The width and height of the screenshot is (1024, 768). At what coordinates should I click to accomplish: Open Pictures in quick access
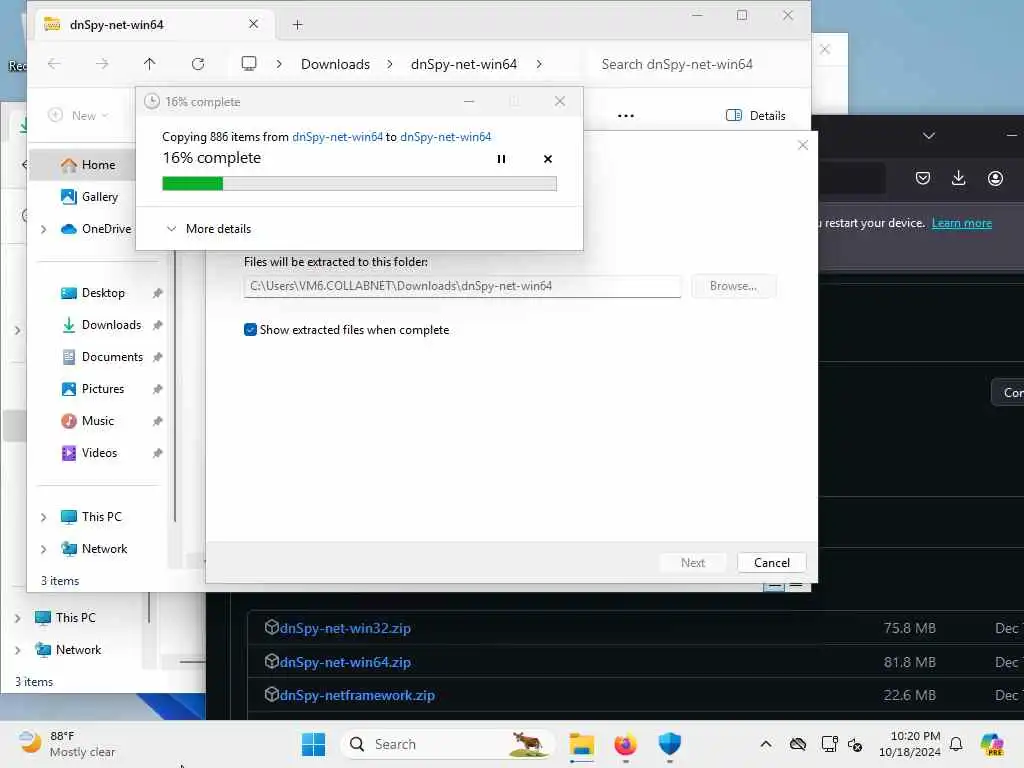pos(93,389)
